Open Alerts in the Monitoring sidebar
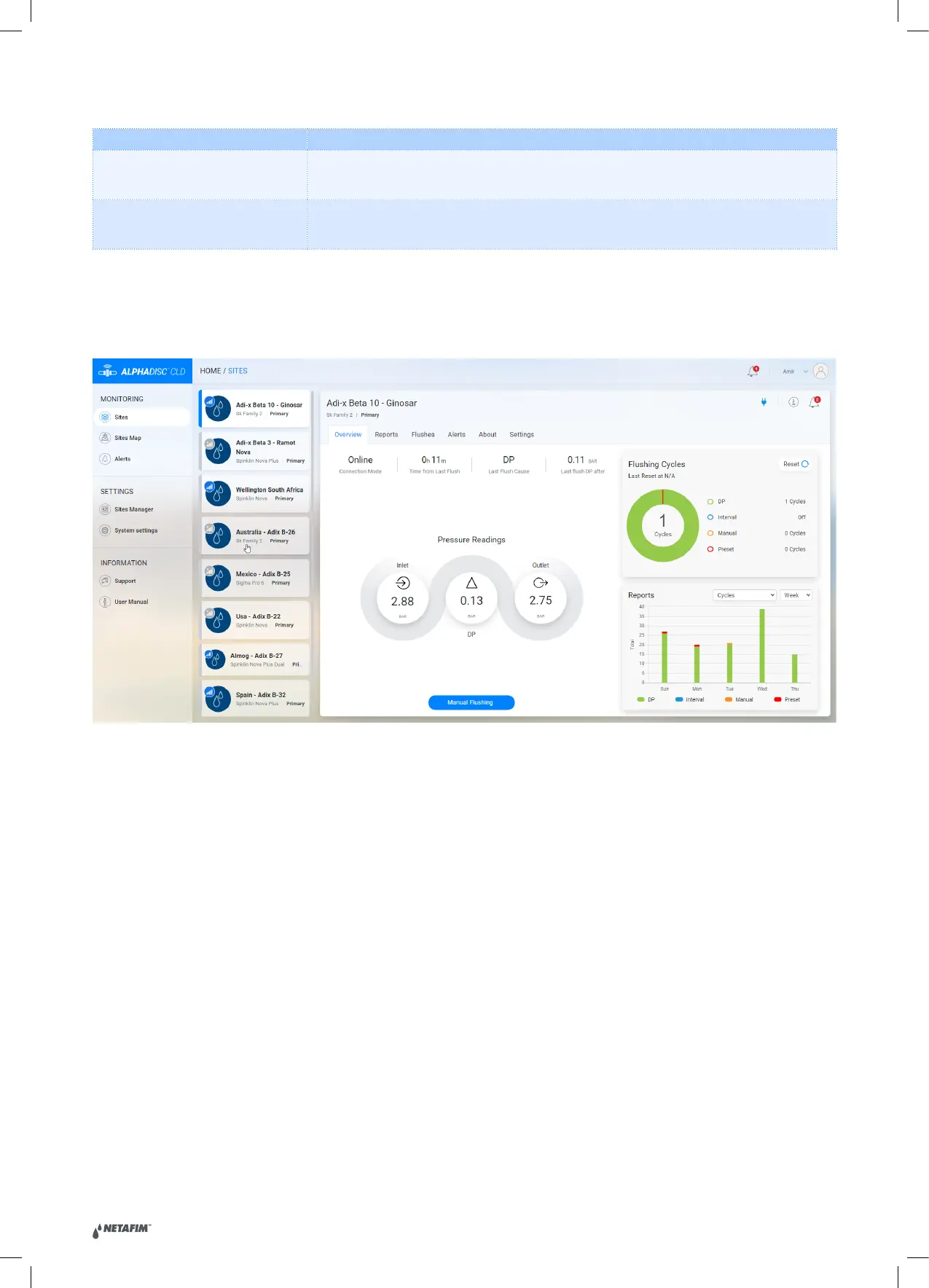This screenshot has height=1288, width=929. 122,459
